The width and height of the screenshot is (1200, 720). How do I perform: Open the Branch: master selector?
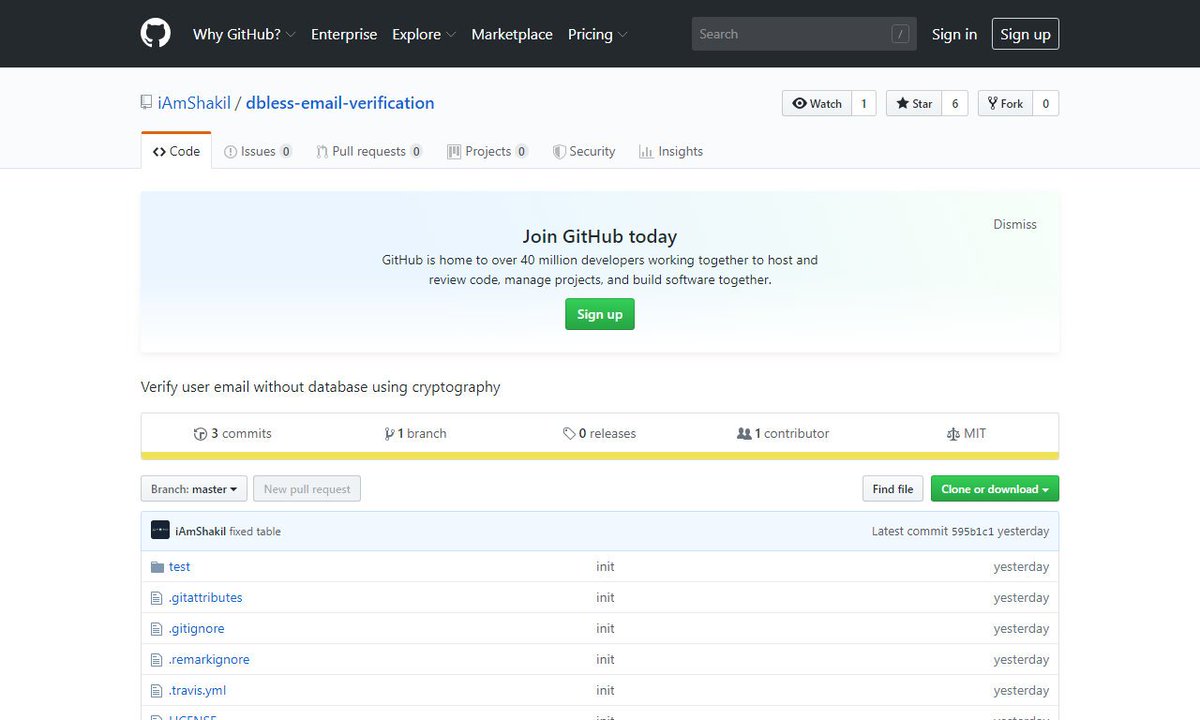click(x=194, y=489)
